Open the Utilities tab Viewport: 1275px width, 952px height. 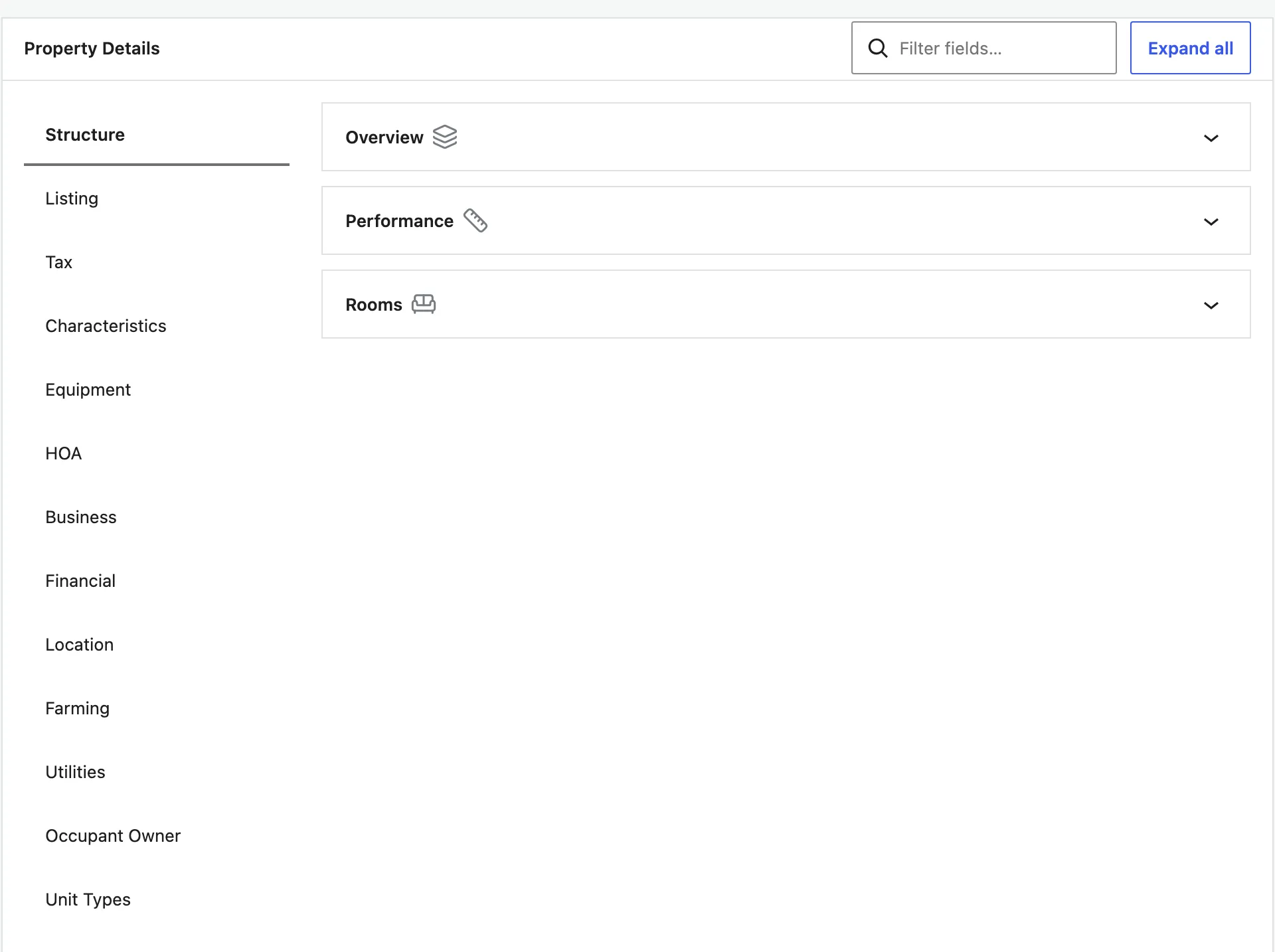pyautogui.click(x=157, y=772)
